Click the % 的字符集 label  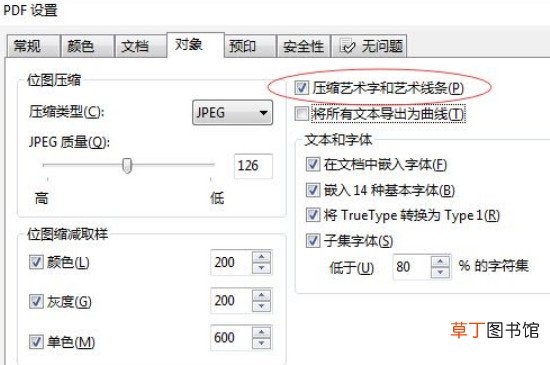493,266
